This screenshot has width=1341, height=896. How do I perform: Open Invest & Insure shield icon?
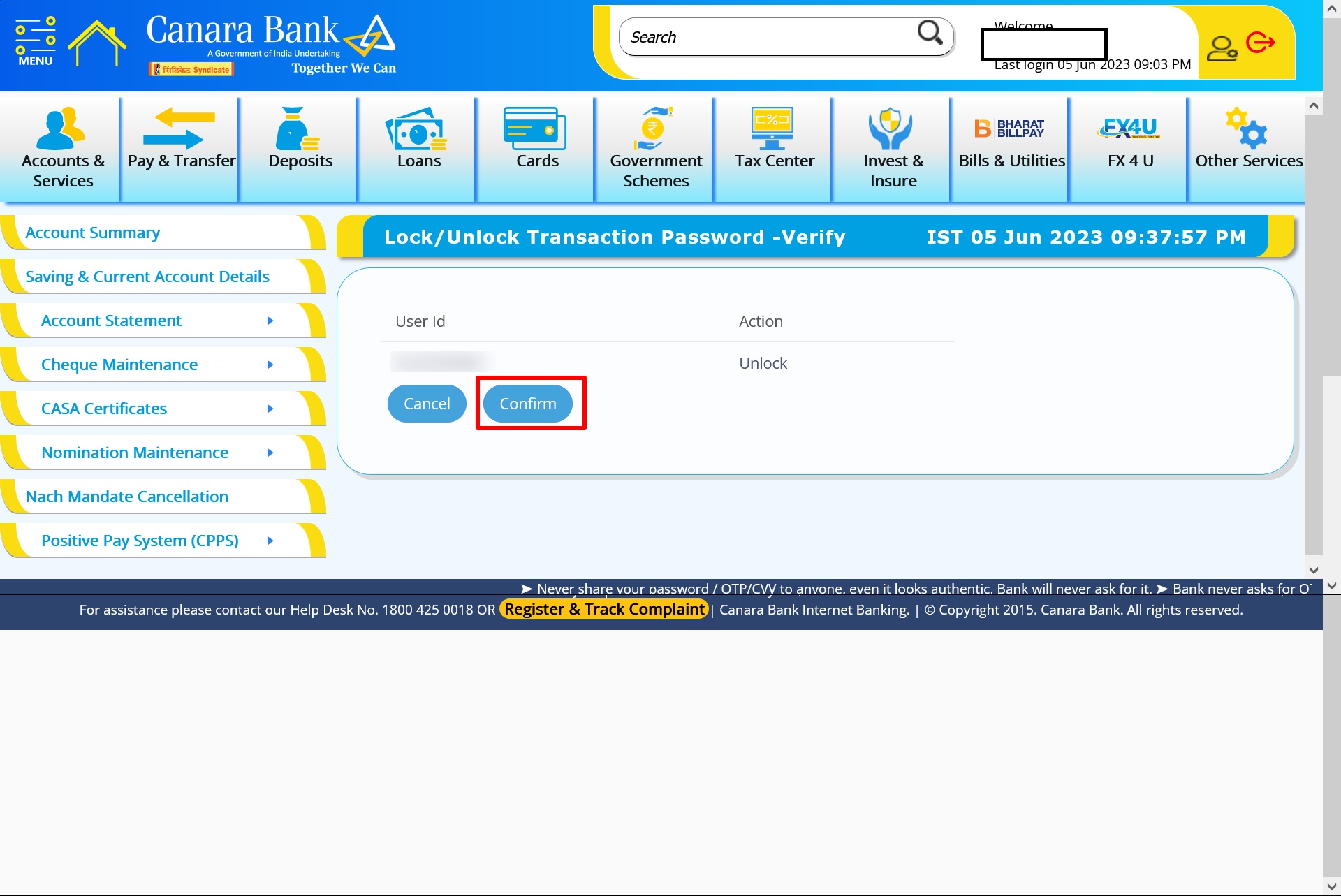891,128
